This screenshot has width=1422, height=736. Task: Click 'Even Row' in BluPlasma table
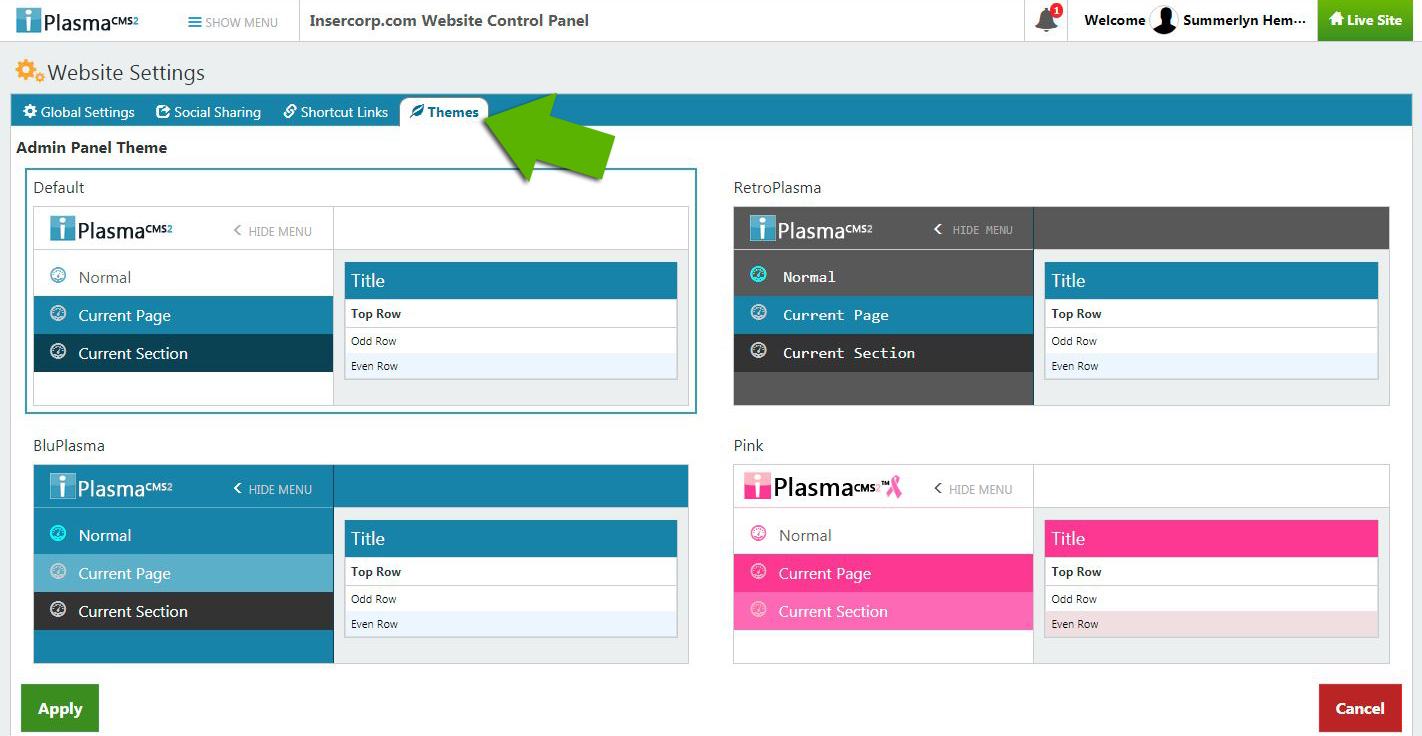[374, 624]
